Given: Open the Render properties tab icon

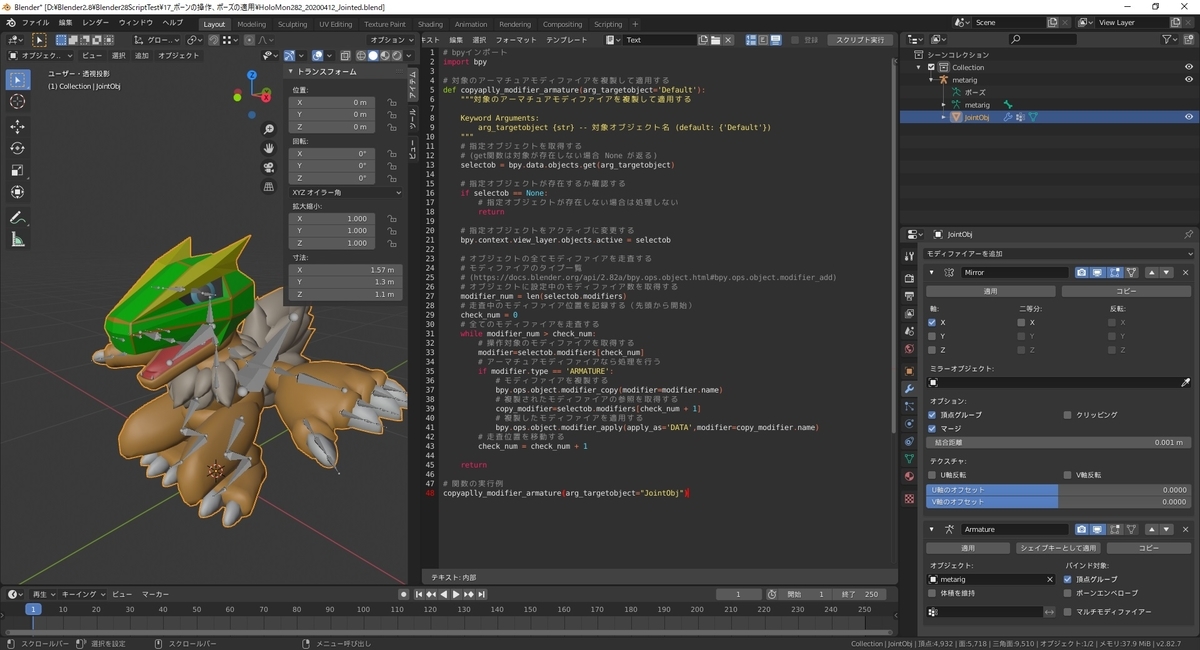Looking at the screenshot, I should [x=909, y=278].
